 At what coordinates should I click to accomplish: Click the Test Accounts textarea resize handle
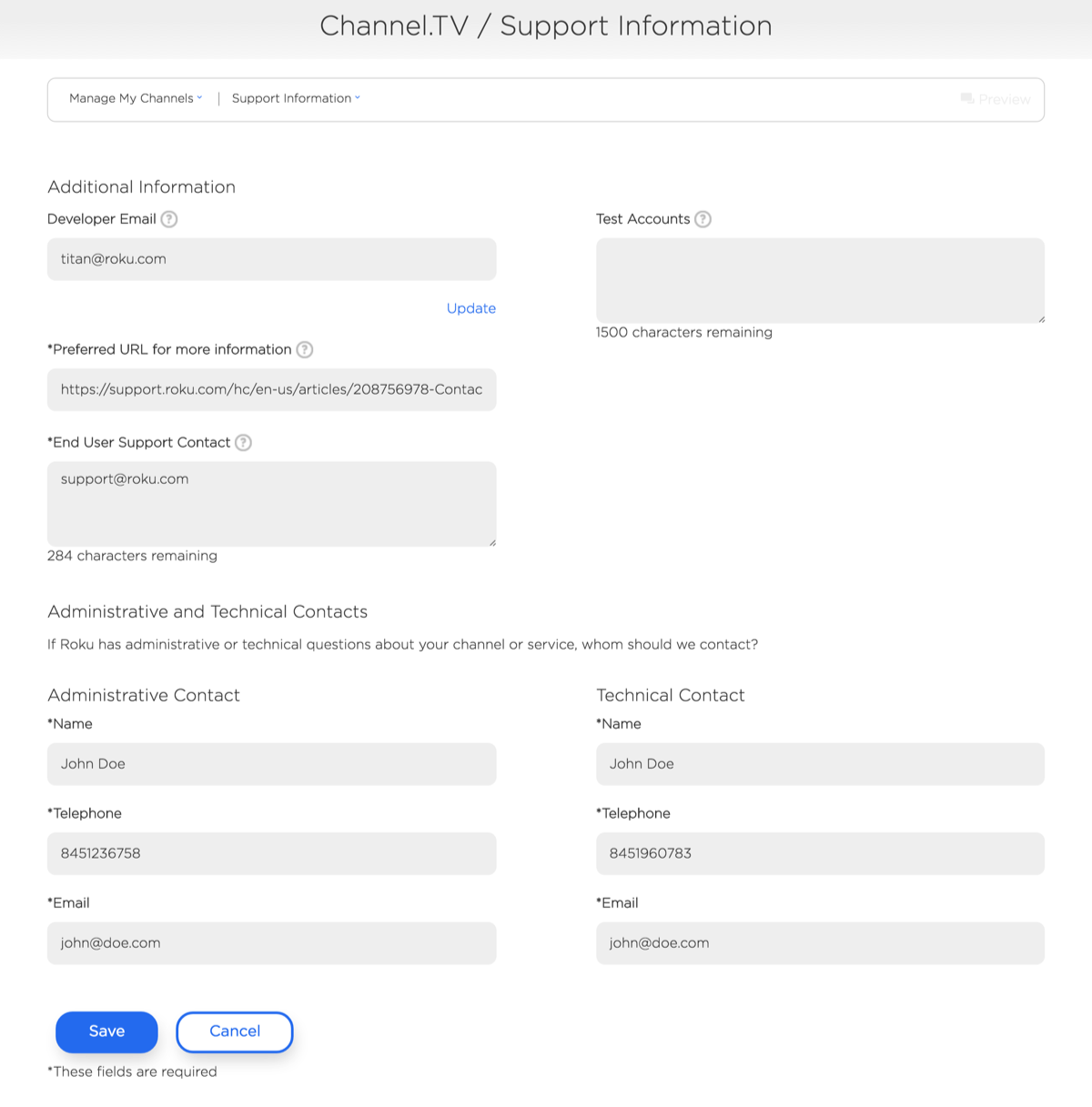pos(1041,319)
